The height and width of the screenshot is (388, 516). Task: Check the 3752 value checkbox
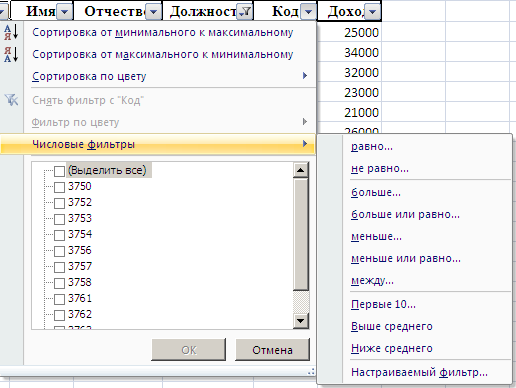click(59, 203)
